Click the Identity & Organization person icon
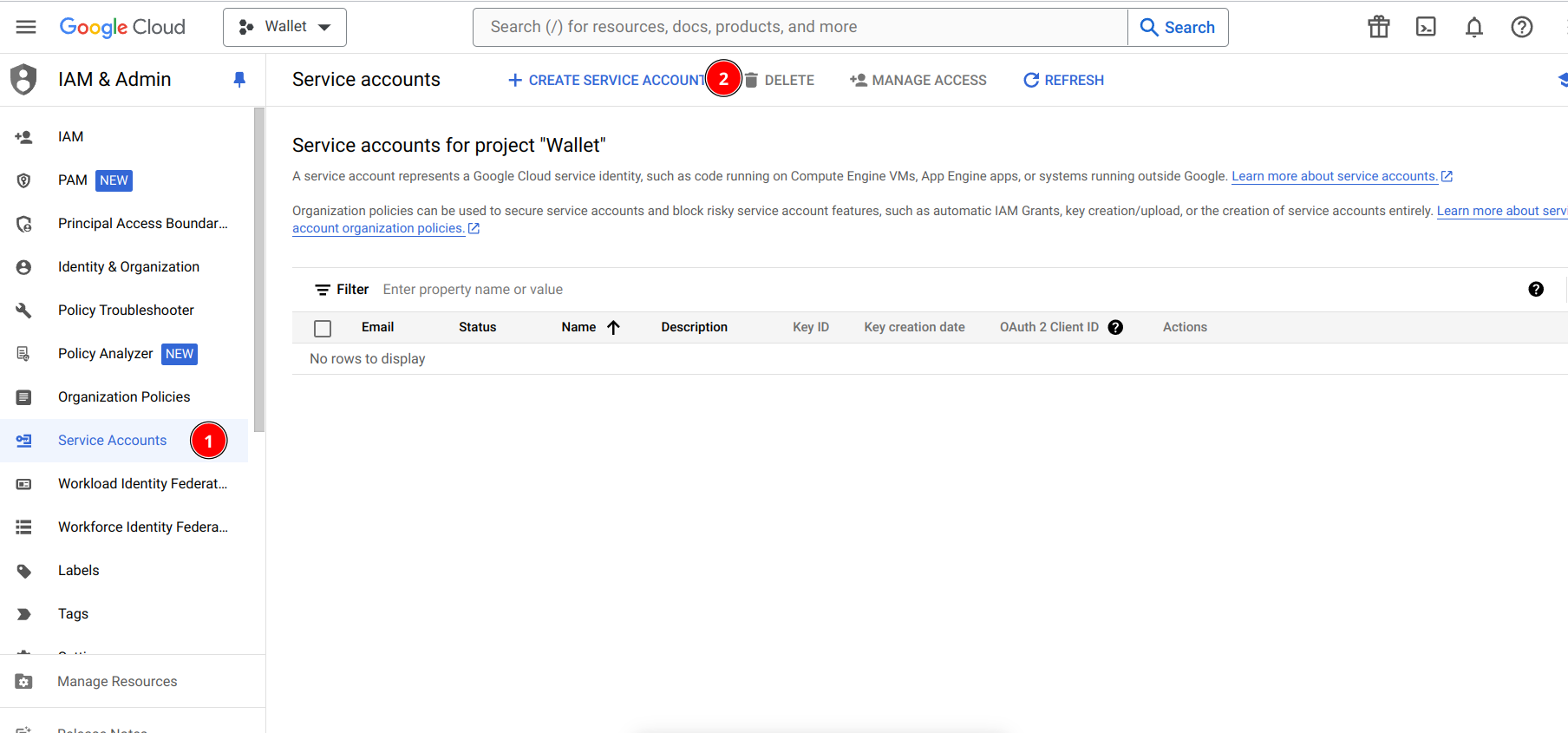 [x=24, y=266]
